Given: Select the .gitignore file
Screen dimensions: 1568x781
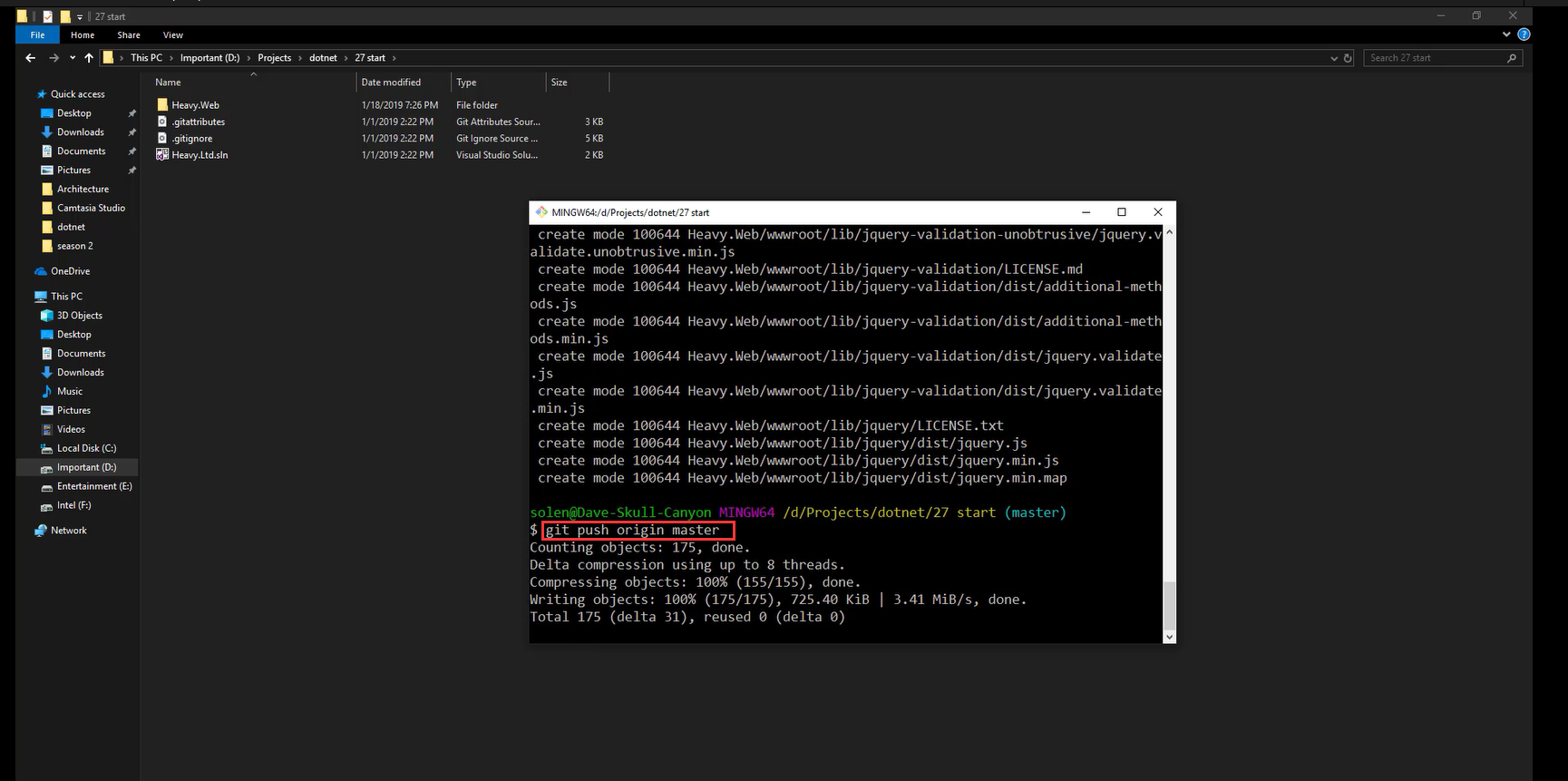Looking at the screenshot, I should point(192,139).
